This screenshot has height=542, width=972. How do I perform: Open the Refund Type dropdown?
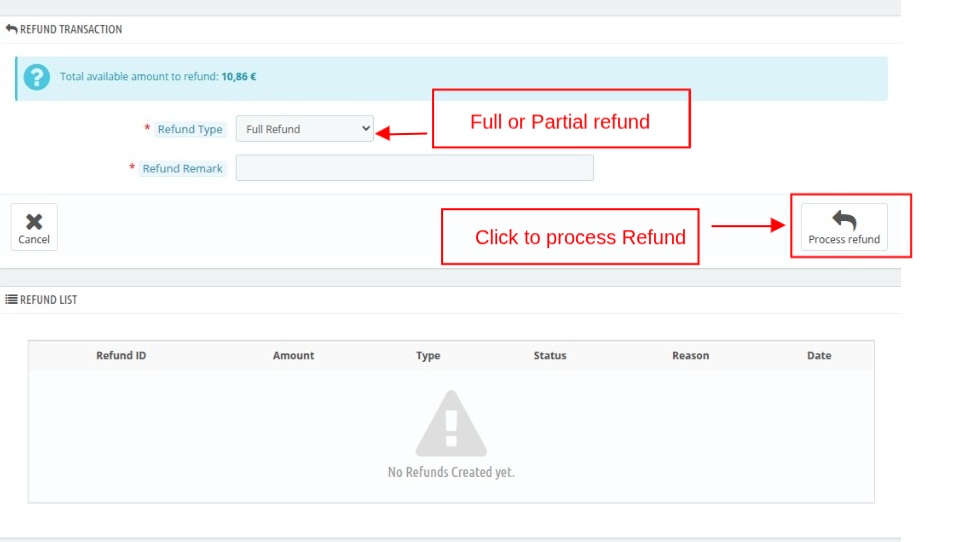tap(304, 129)
